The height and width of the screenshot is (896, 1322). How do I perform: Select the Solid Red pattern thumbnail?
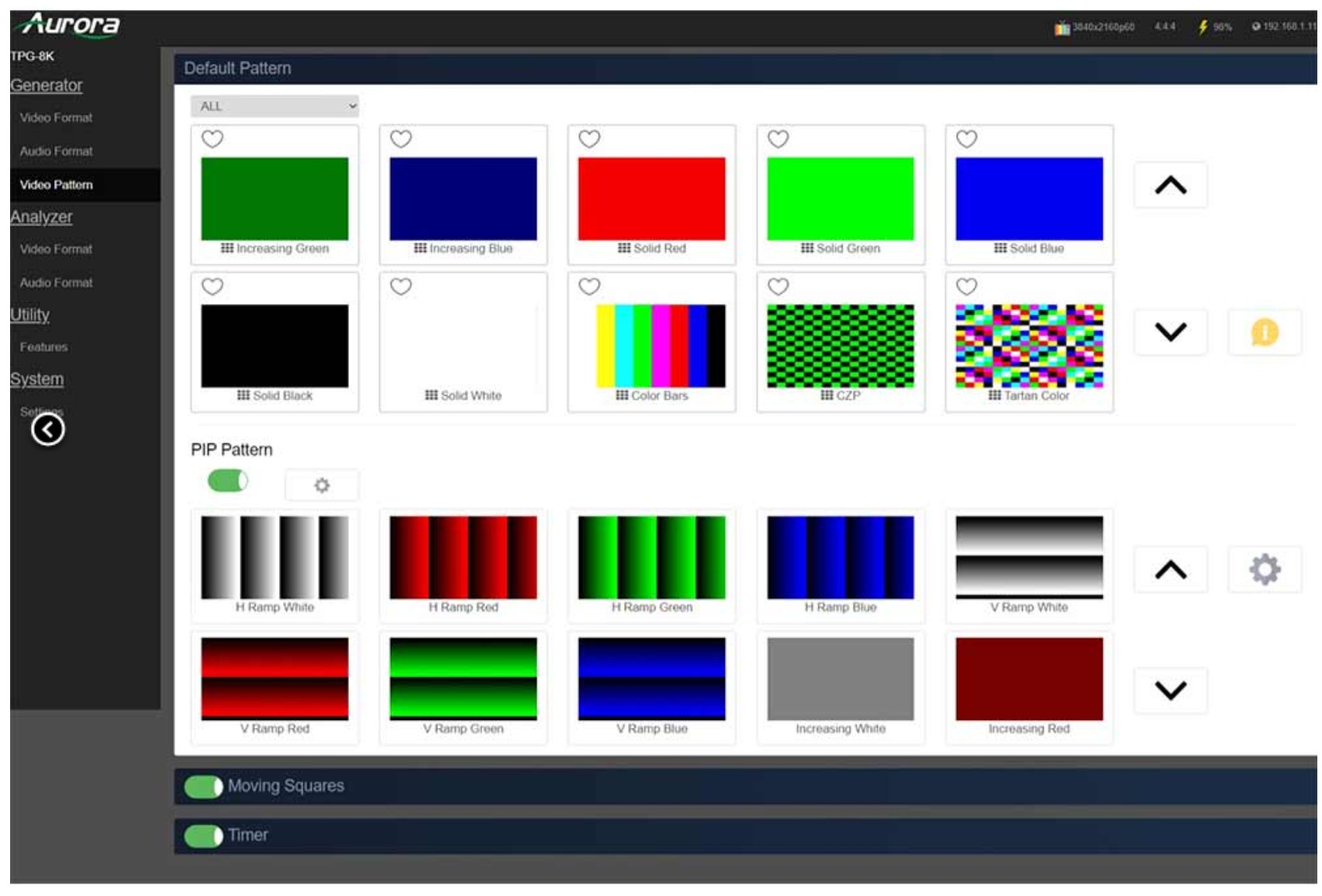tap(652, 199)
